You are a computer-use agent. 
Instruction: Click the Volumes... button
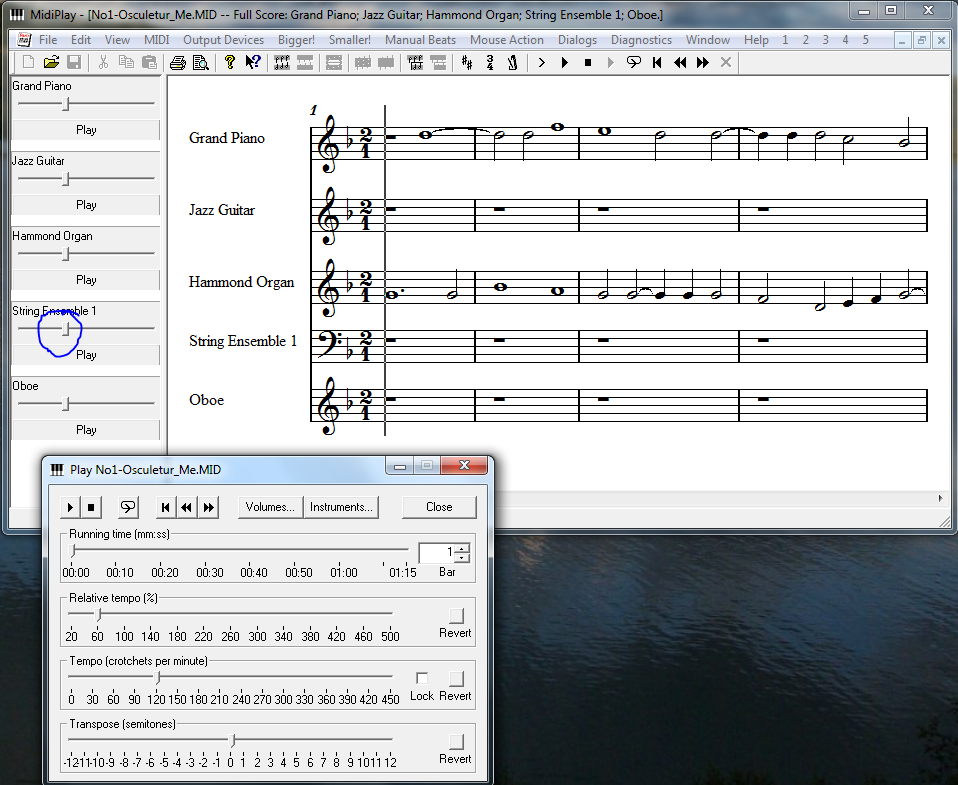point(270,507)
